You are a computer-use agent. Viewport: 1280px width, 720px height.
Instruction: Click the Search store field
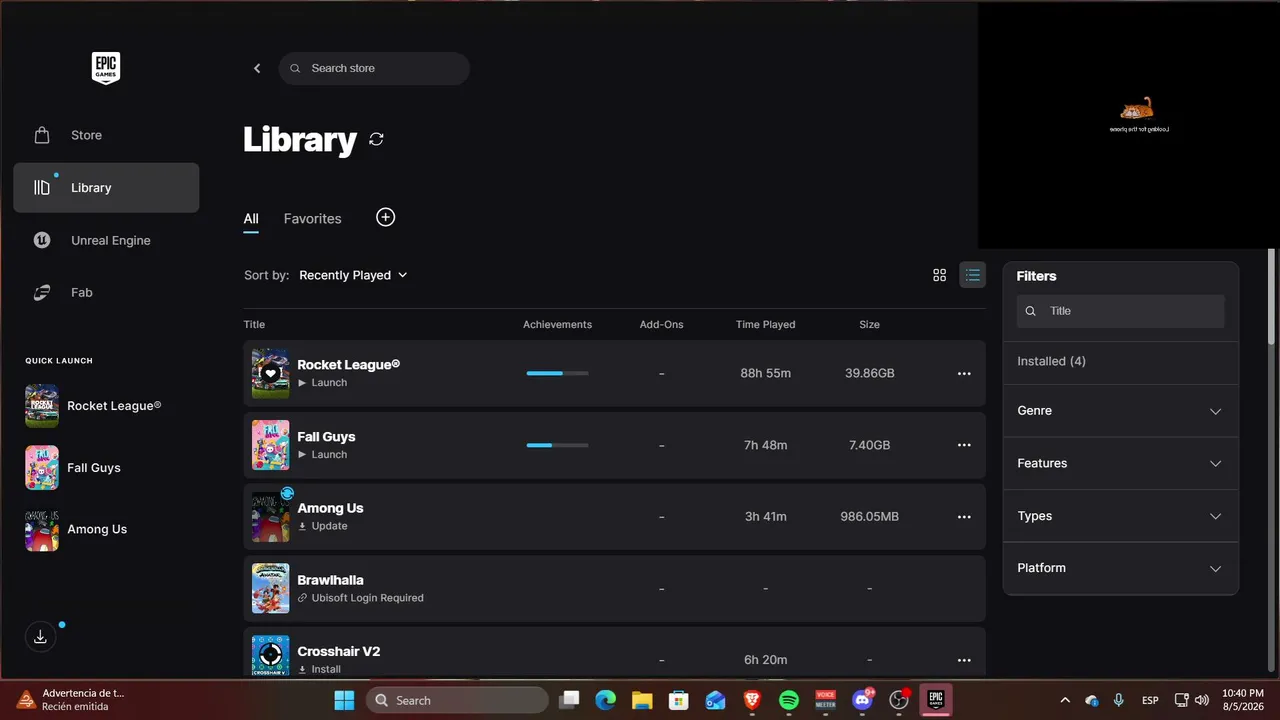(374, 68)
